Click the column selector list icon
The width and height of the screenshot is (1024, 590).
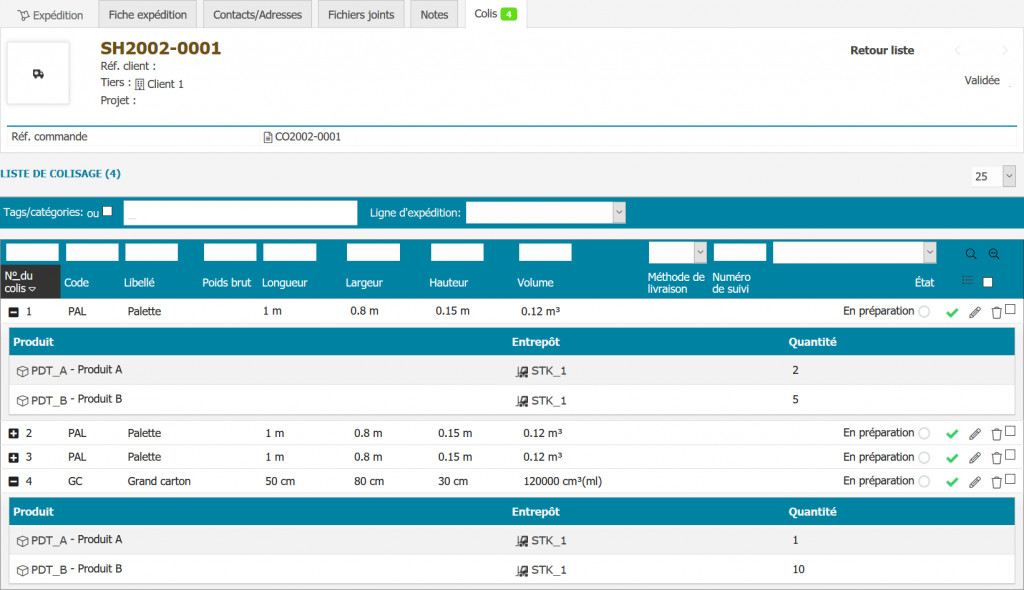(x=967, y=281)
